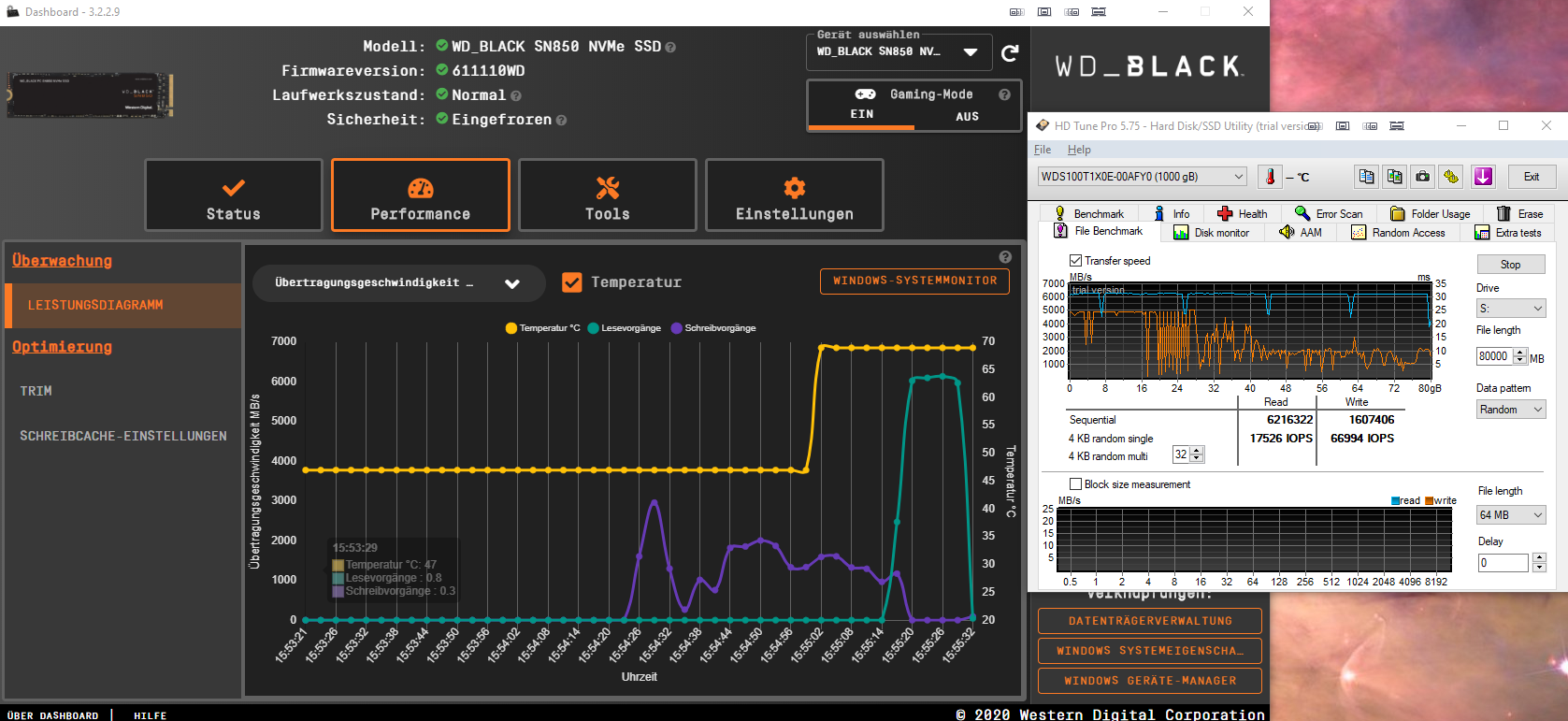Click the purple down-arrow tray icon in HD Tune

pyautogui.click(x=1483, y=177)
